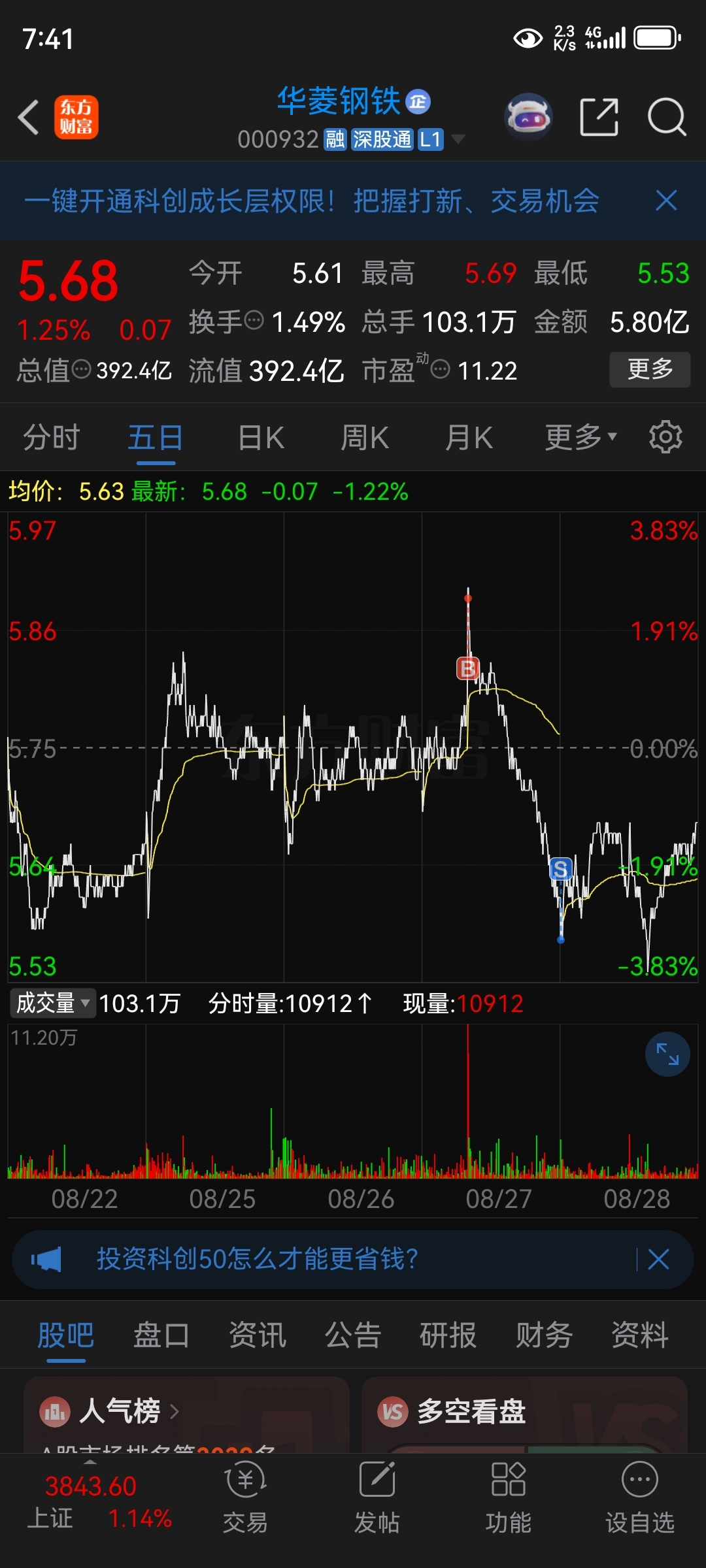
Task: Tap the fullscreen expand chart icon
Action: 667,1054
